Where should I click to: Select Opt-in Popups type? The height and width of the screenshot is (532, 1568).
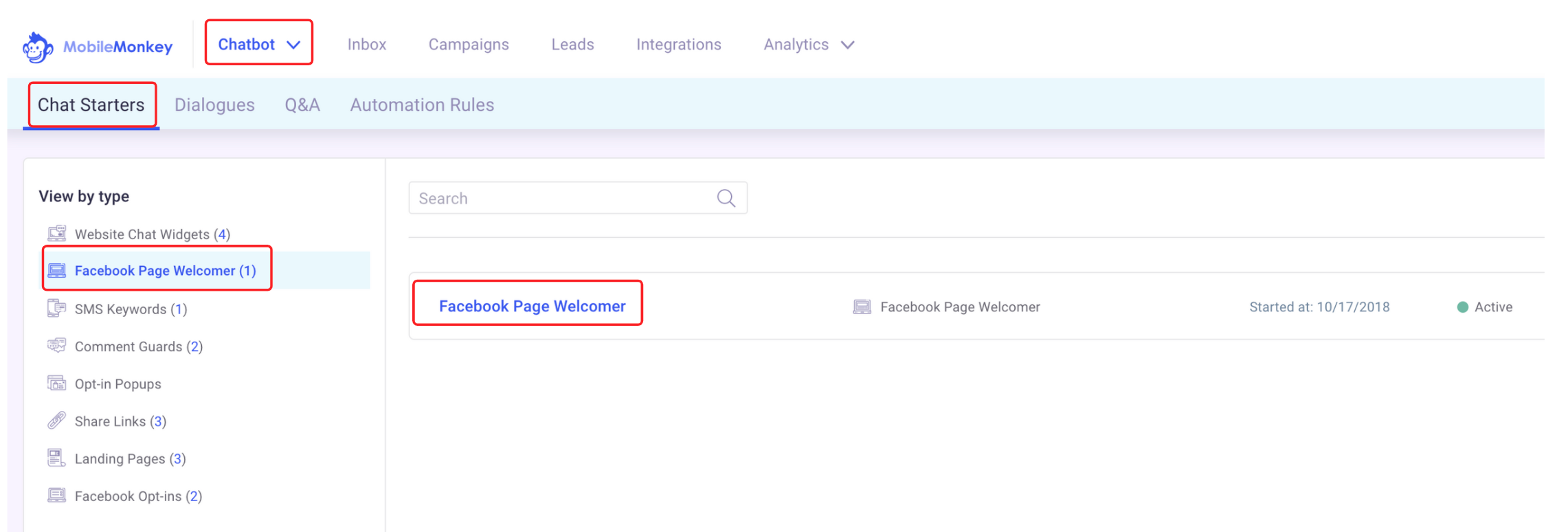coord(118,384)
